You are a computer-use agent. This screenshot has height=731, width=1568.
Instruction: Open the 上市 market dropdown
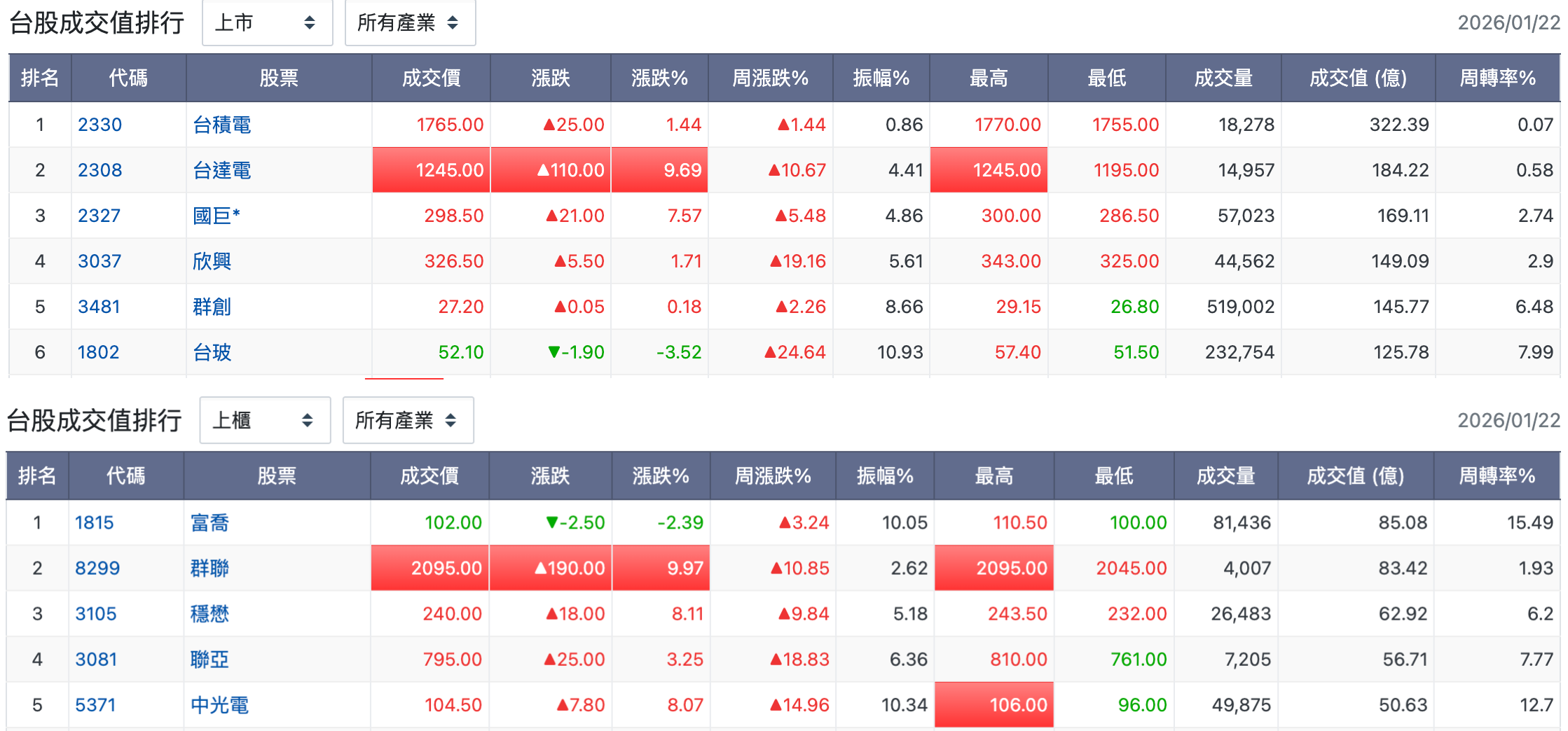click(x=266, y=23)
